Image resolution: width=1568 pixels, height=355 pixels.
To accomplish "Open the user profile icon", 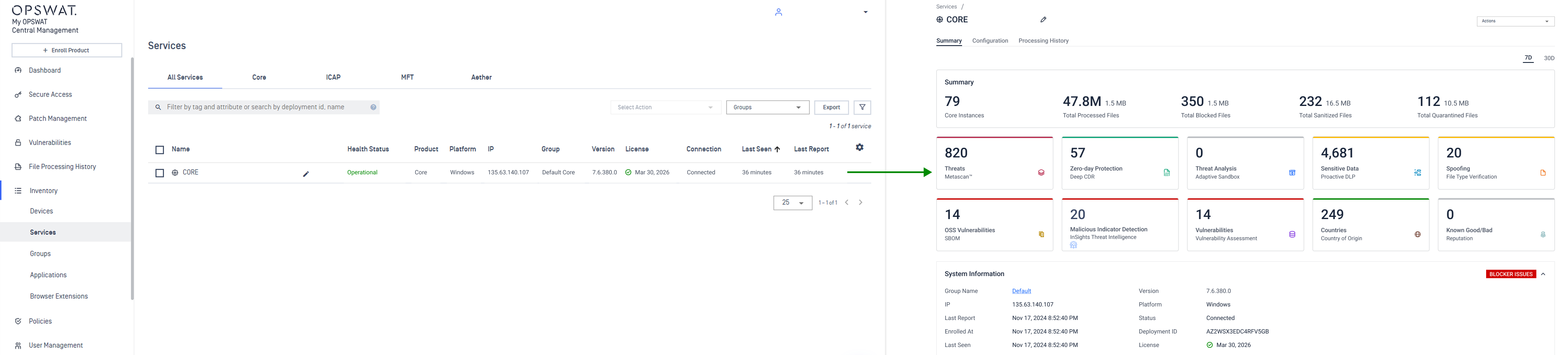I will click(x=778, y=12).
